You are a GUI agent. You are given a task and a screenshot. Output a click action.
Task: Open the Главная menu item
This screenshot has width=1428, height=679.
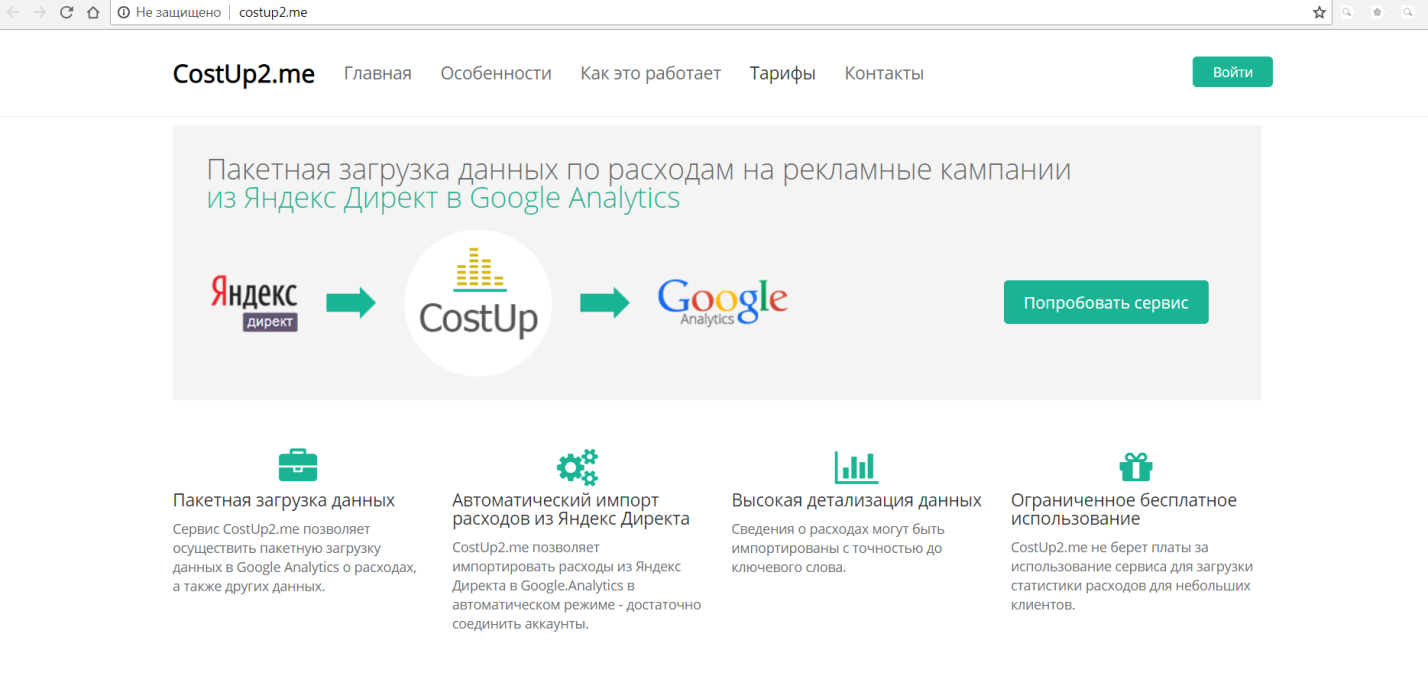[378, 73]
